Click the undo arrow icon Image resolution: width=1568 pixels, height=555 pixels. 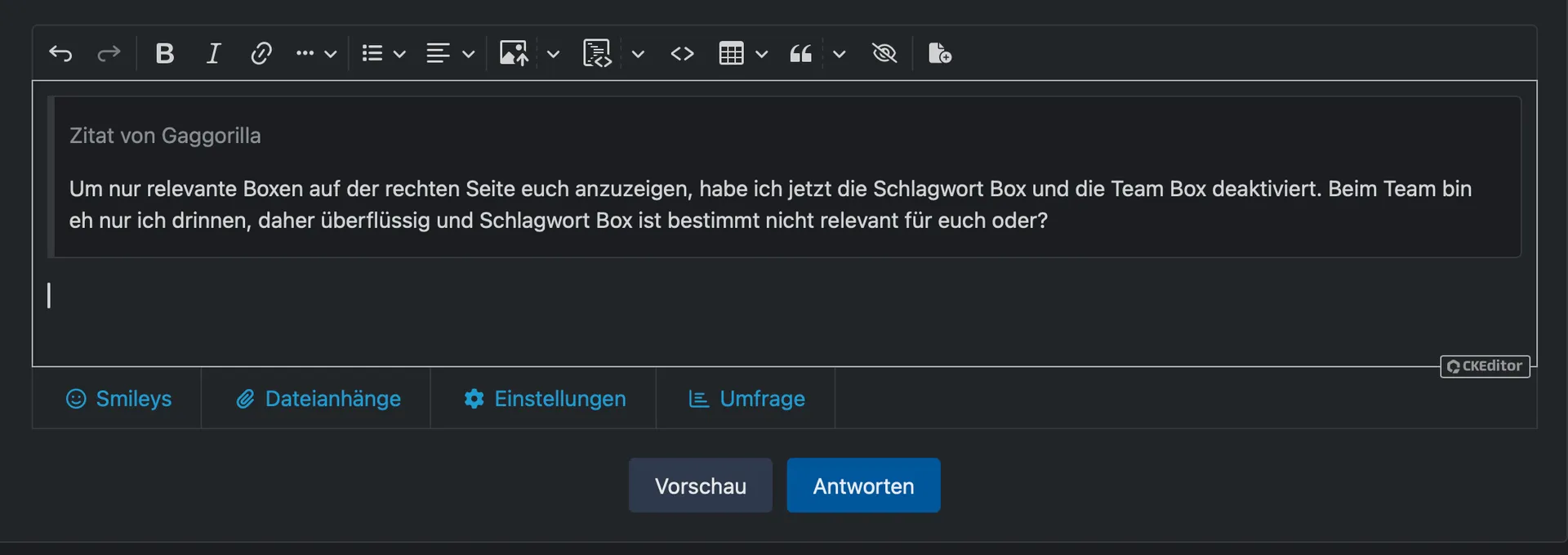pyautogui.click(x=60, y=54)
